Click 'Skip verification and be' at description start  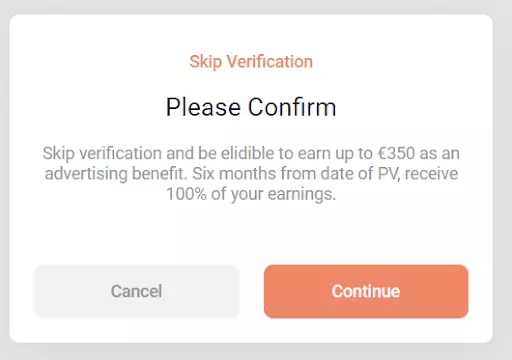[x=130, y=154]
